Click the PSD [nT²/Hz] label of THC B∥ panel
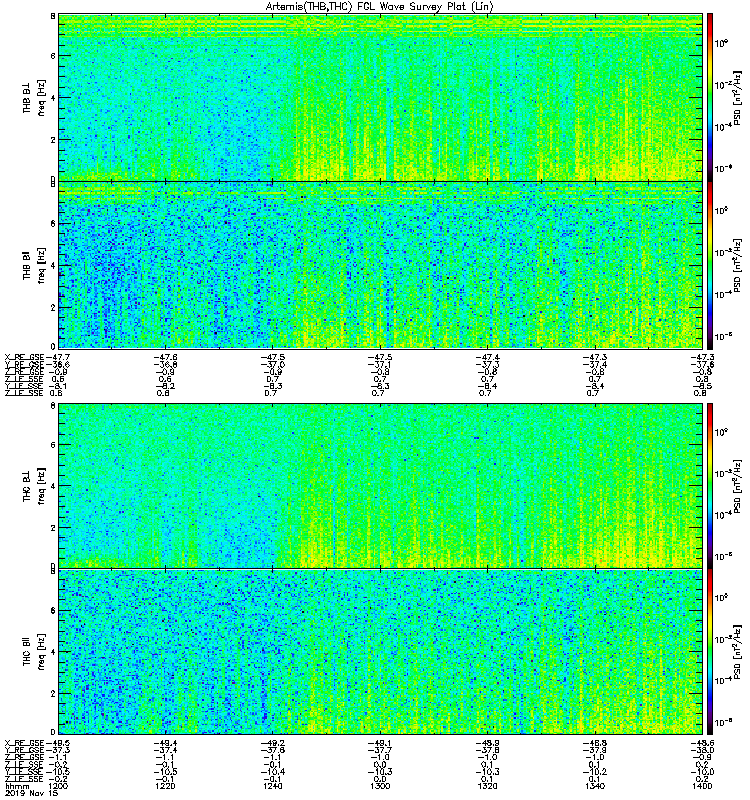Viewport: 750px width, 800px height. click(737, 651)
